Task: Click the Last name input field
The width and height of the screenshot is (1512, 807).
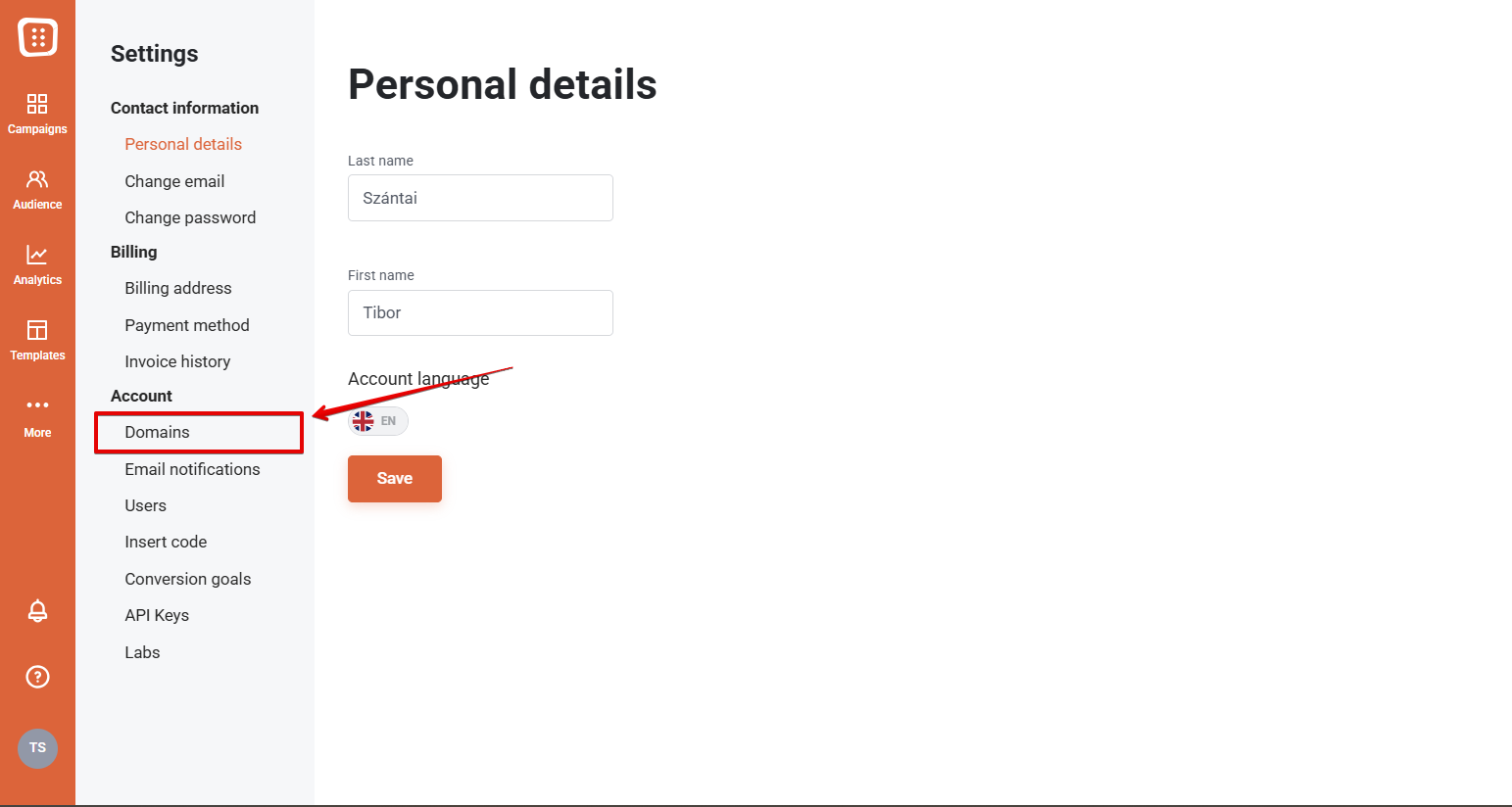Action: tap(479, 198)
